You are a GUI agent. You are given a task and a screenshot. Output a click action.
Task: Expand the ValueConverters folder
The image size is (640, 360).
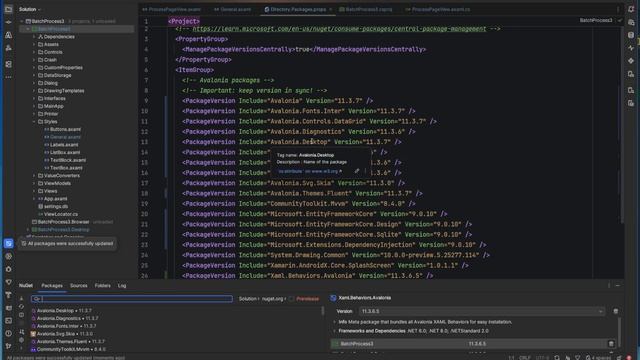click(34, 176)
